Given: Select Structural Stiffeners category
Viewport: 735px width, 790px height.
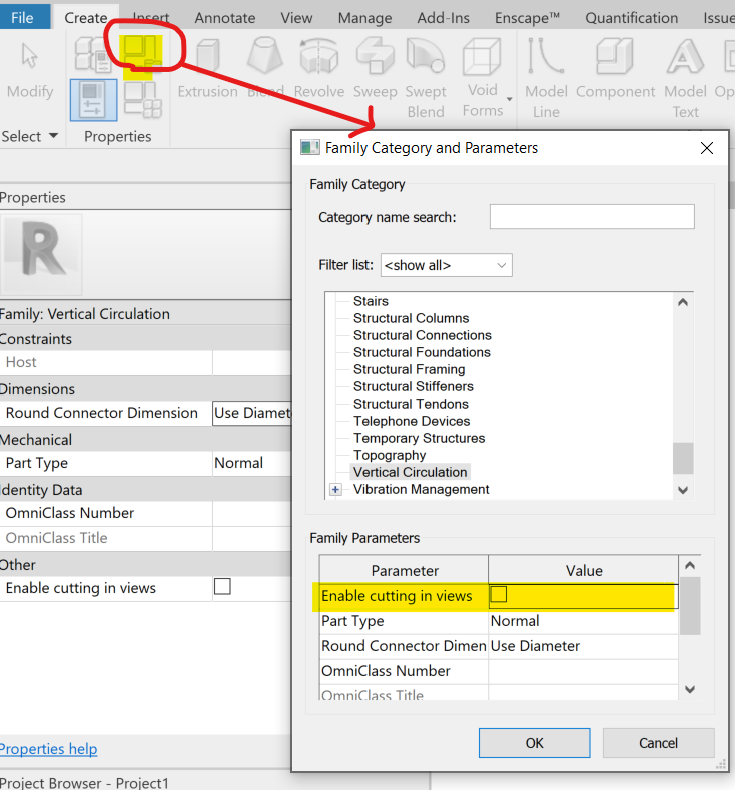Looking at the screenshot, I should pos(413,386).
